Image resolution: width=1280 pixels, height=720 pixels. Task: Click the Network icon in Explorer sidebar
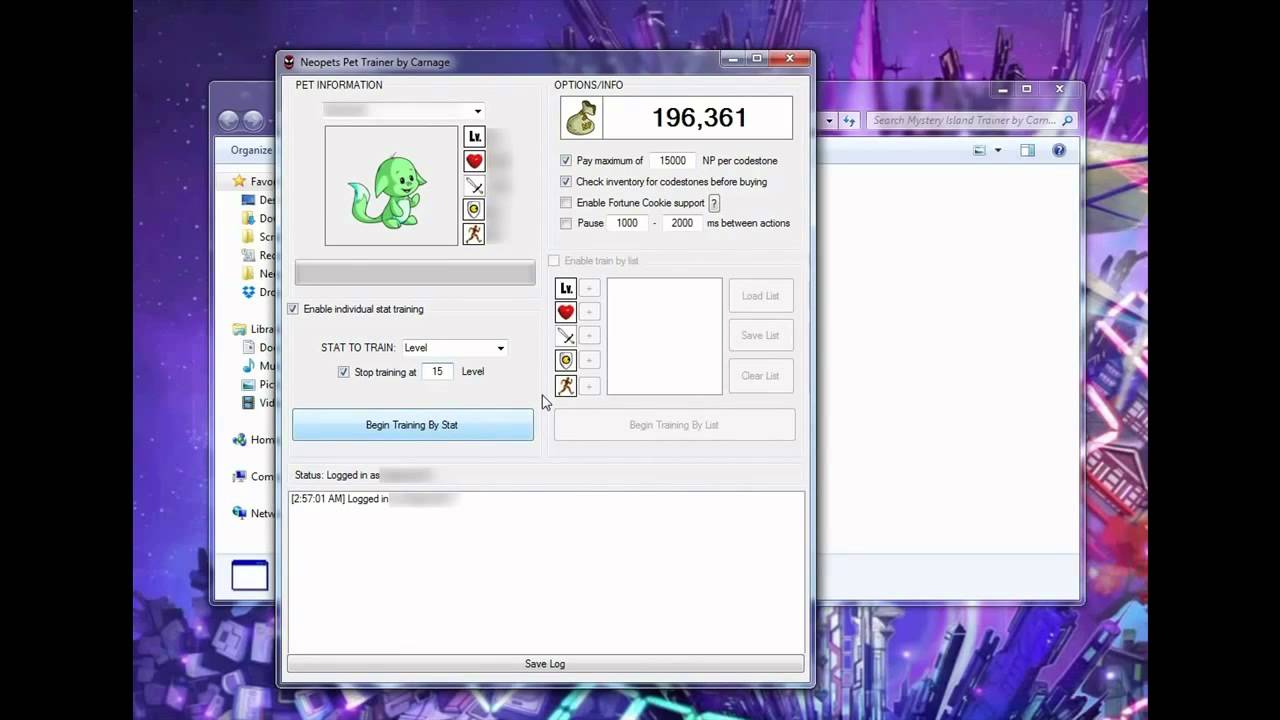point(239,513)
